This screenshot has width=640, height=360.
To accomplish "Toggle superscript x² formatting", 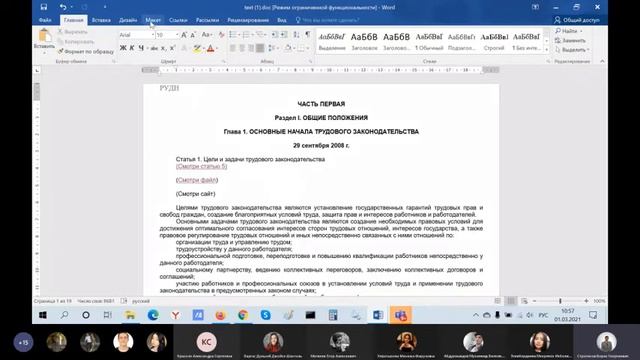I will (172, 48).
